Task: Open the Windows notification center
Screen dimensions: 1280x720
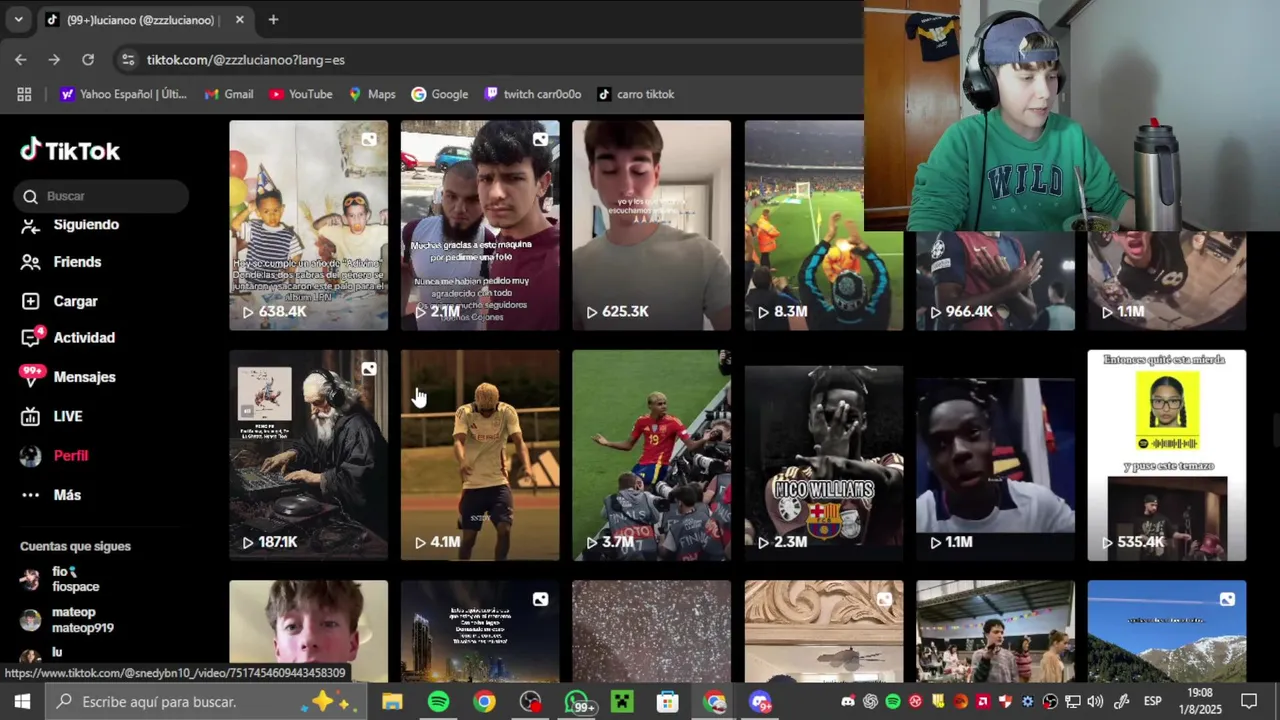Action: (1249, 702)
